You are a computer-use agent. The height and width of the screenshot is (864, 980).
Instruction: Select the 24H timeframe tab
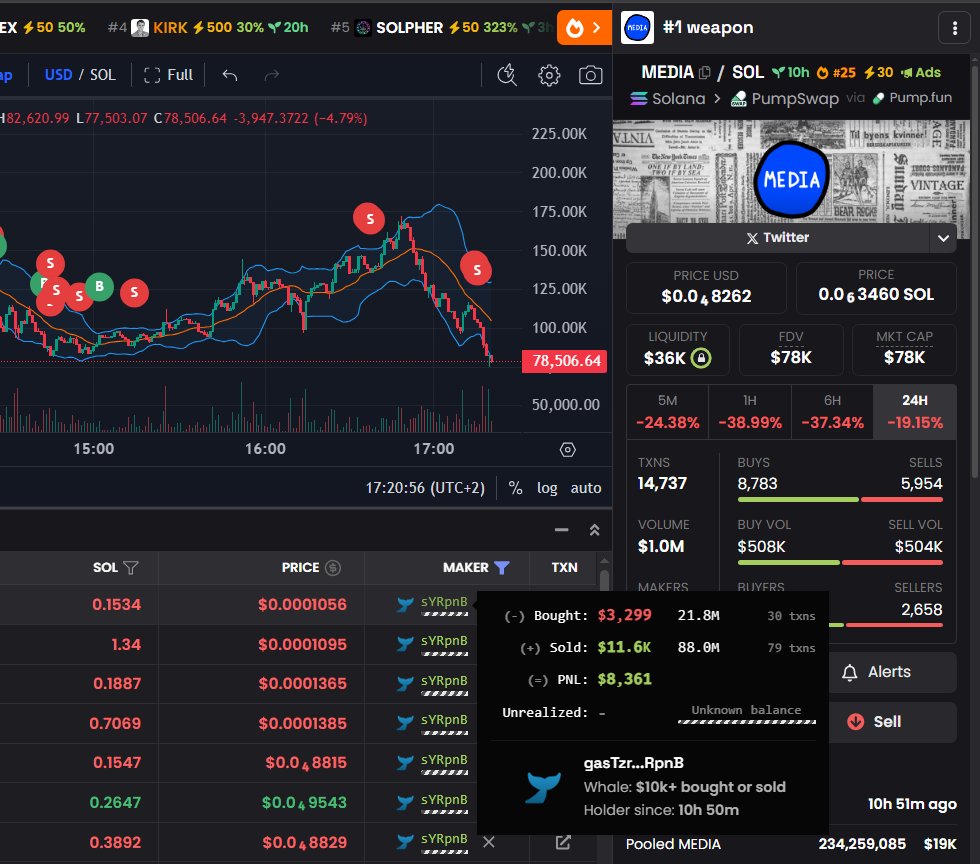(914, 412)
